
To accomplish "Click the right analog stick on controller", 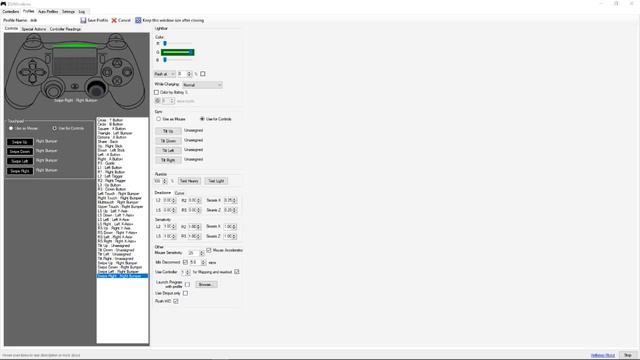I will point(96,88).
